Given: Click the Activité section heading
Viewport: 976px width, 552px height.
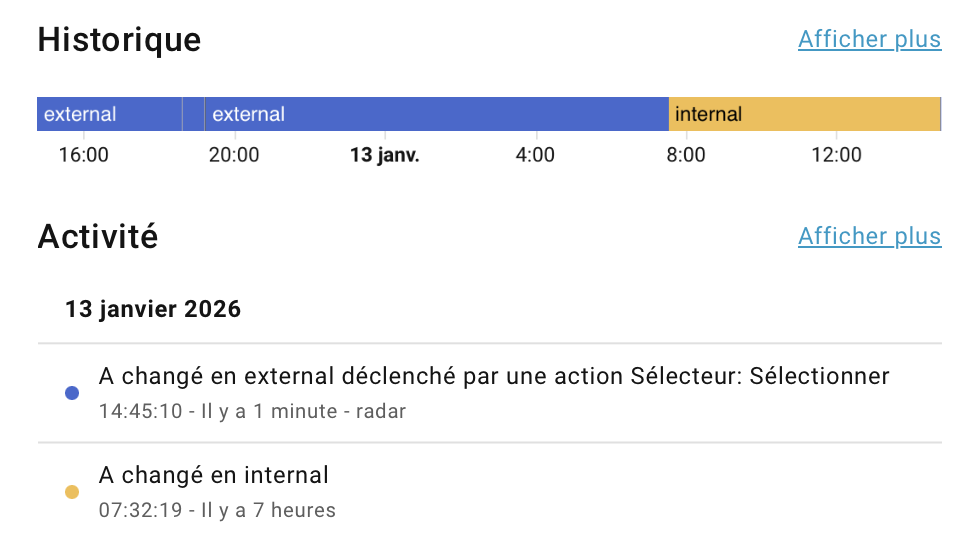Looking at the screenshot, I should 98,237.
